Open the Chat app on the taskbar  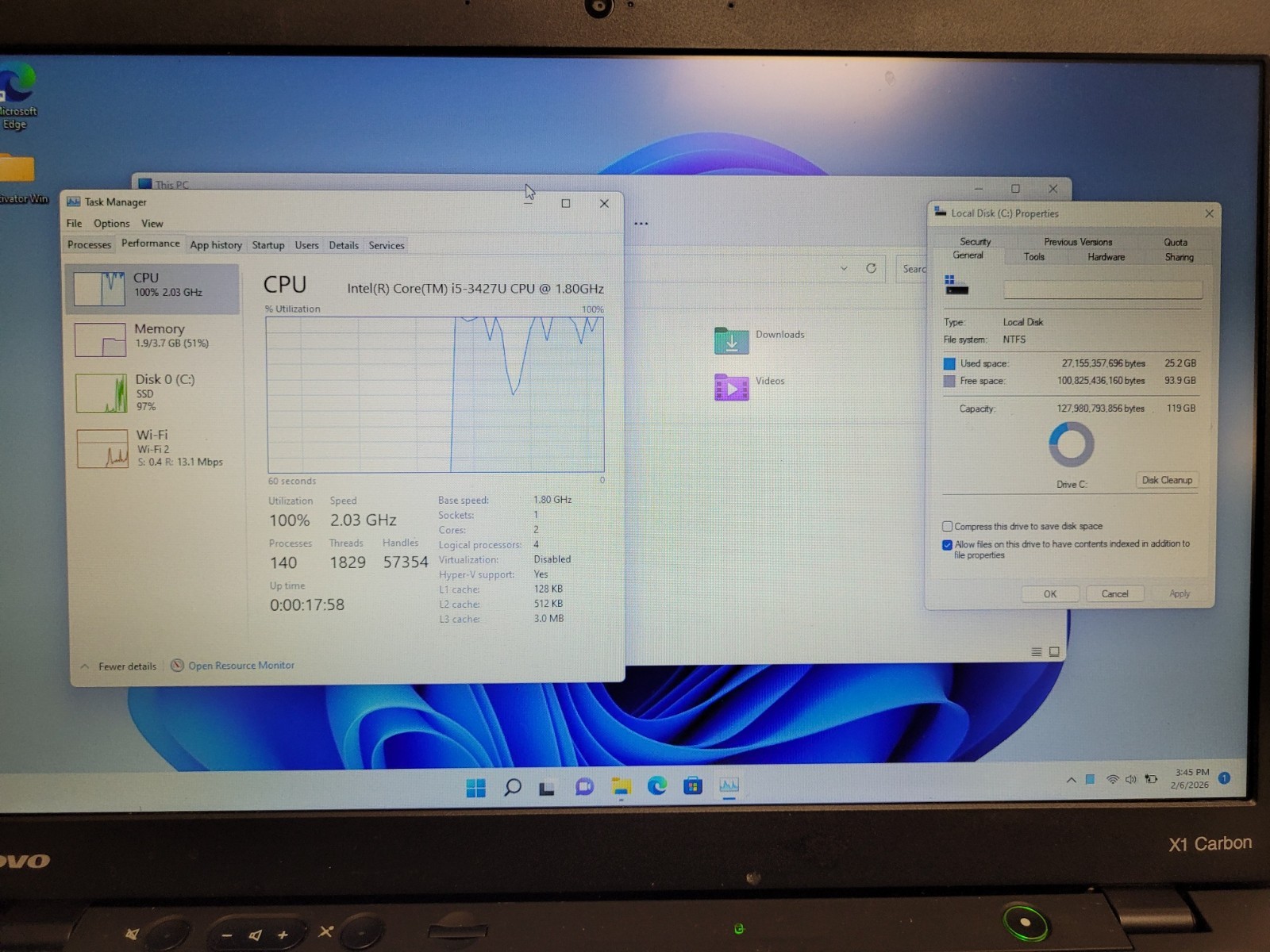[x=584, y=787]
